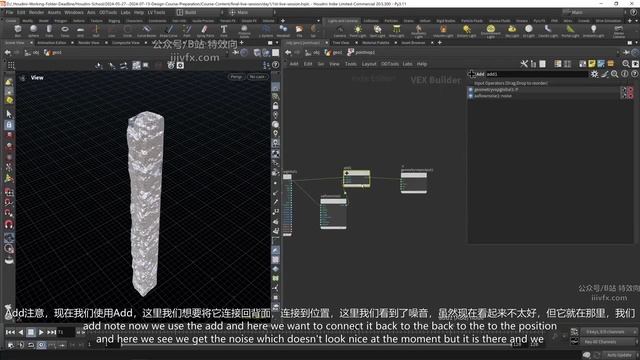Open the Persp camera dropdown in viewport

click(236, 77)
